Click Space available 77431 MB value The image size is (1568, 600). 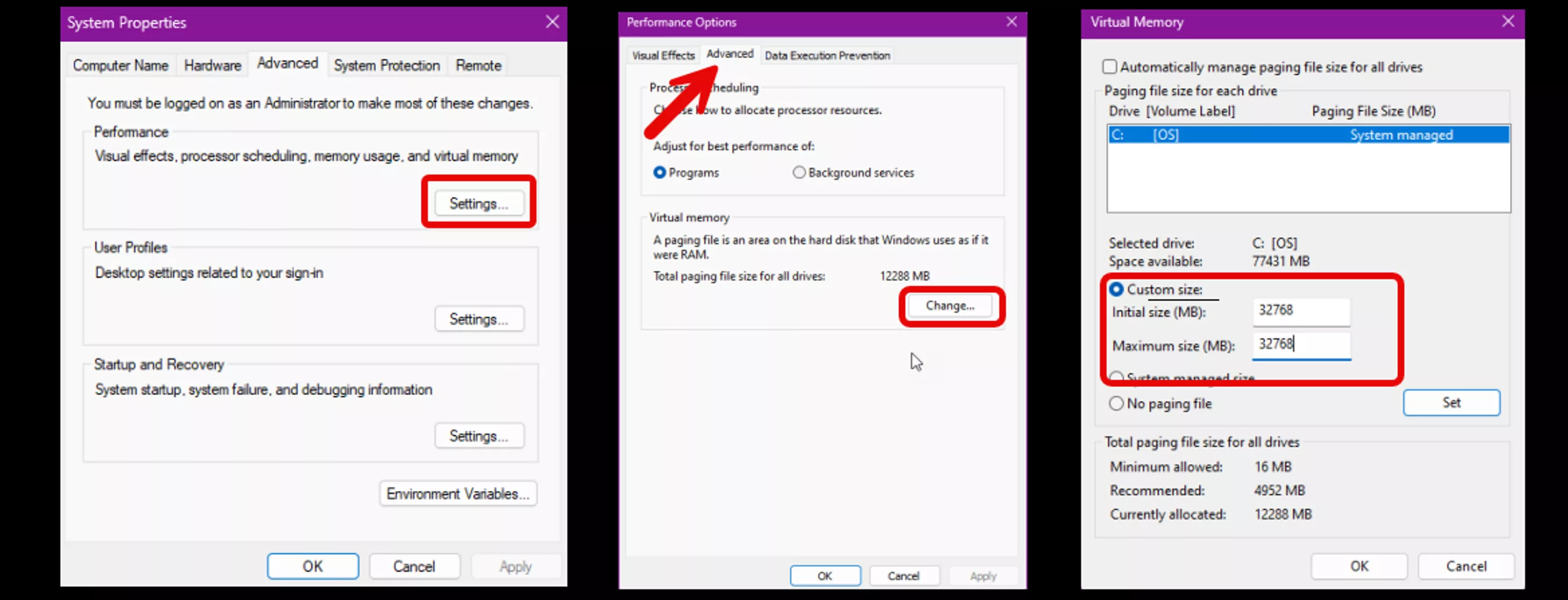(1280, 261)
